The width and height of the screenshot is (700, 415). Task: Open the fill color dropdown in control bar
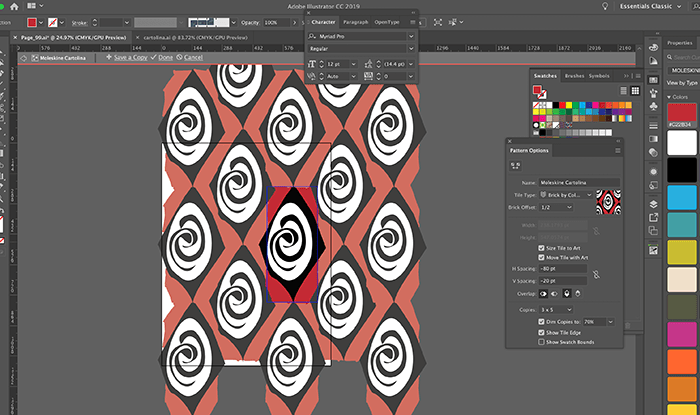41,22
